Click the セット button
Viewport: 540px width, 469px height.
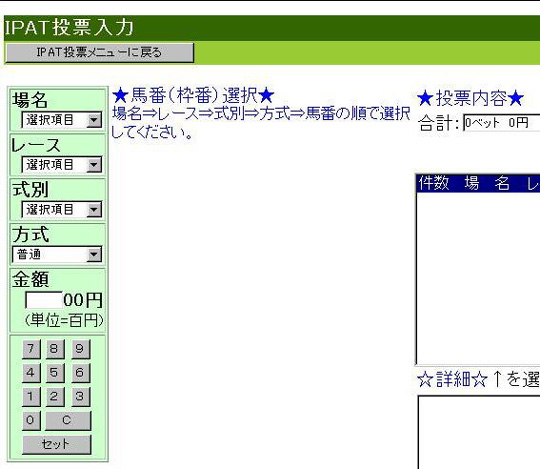coord(57,444)
